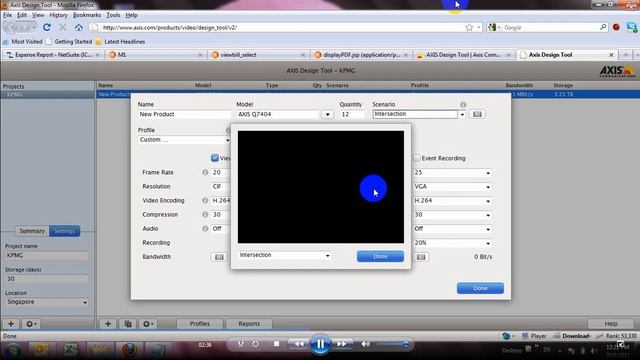Go to the Firefox home page
Image resolution: width=640 pixels, height=360 pixels.
coord(78,27)
